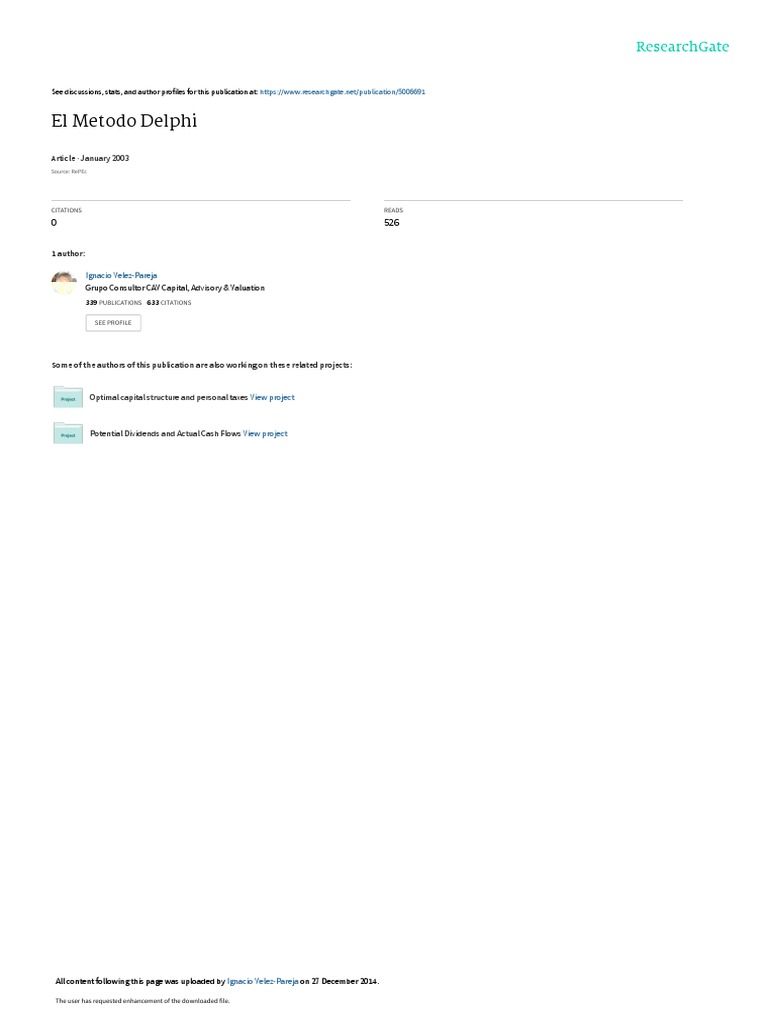This screenshot has height=1024, width=768.
Task: Click Optimal capital structure and personal taxes text
Action: click(168, 397)
